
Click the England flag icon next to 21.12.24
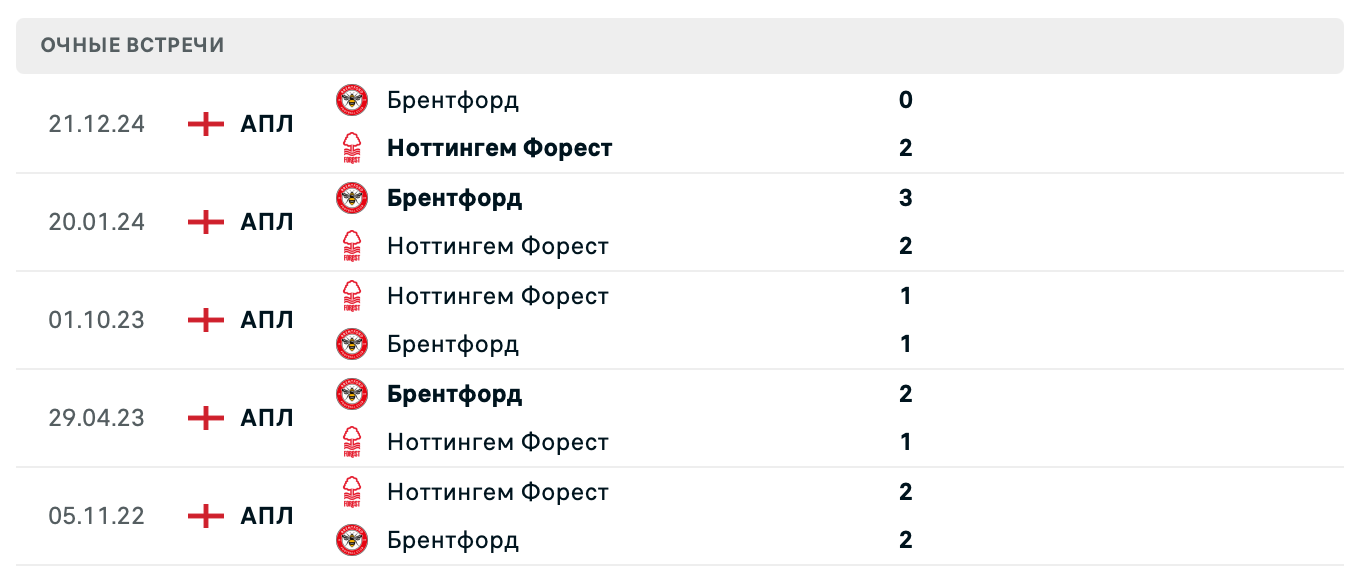tap(204, 123)
